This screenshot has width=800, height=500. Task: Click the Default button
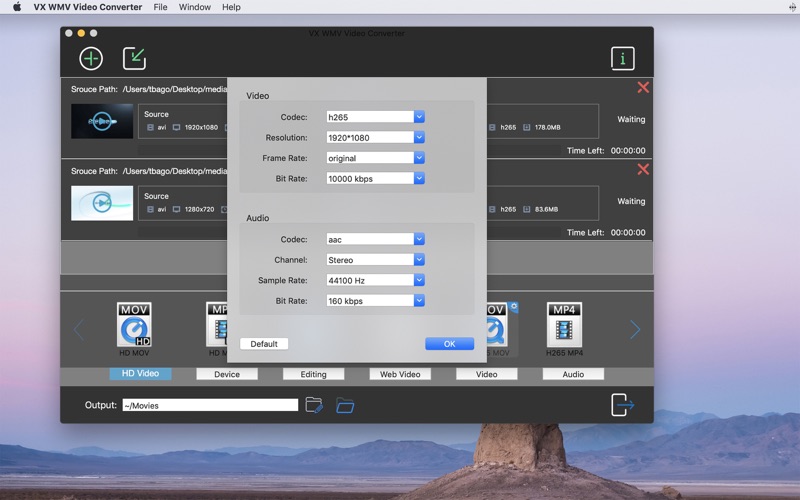264,344
